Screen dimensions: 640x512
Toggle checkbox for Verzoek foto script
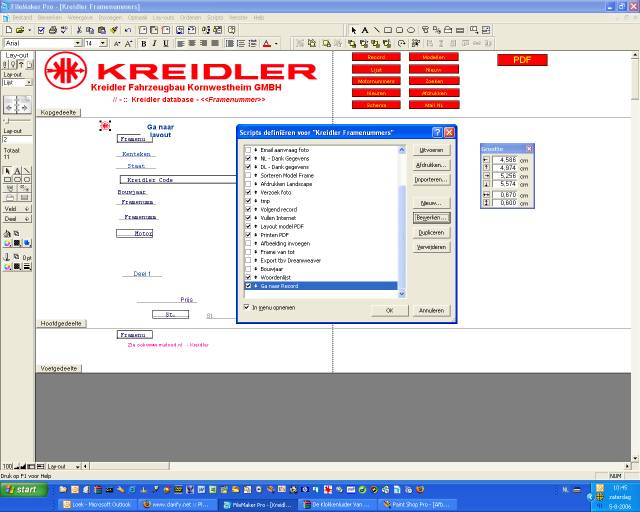[248, 192]
